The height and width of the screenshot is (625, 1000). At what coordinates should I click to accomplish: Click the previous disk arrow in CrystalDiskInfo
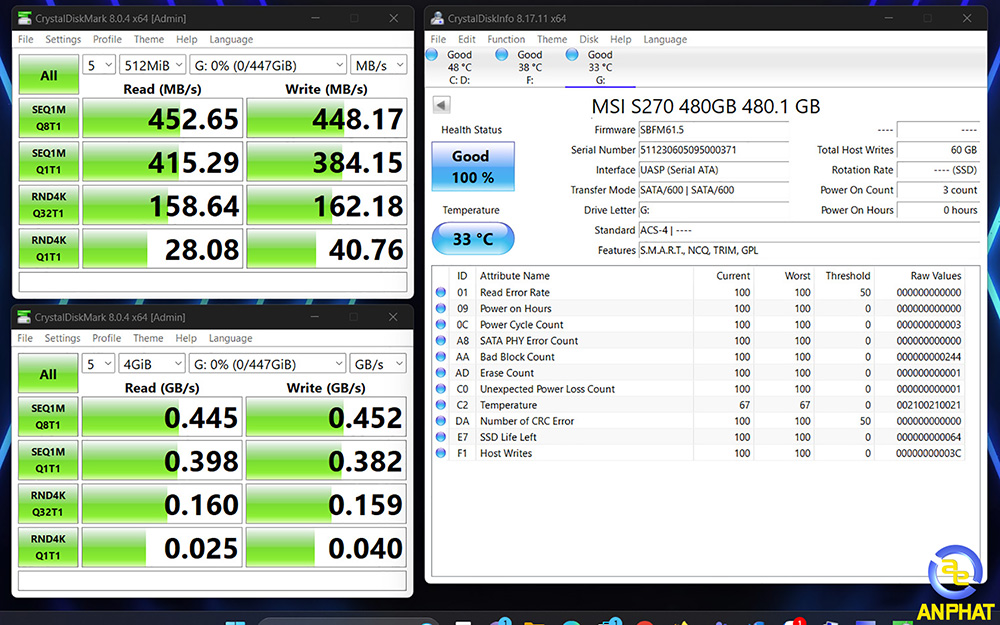click(x=441, y=105)
